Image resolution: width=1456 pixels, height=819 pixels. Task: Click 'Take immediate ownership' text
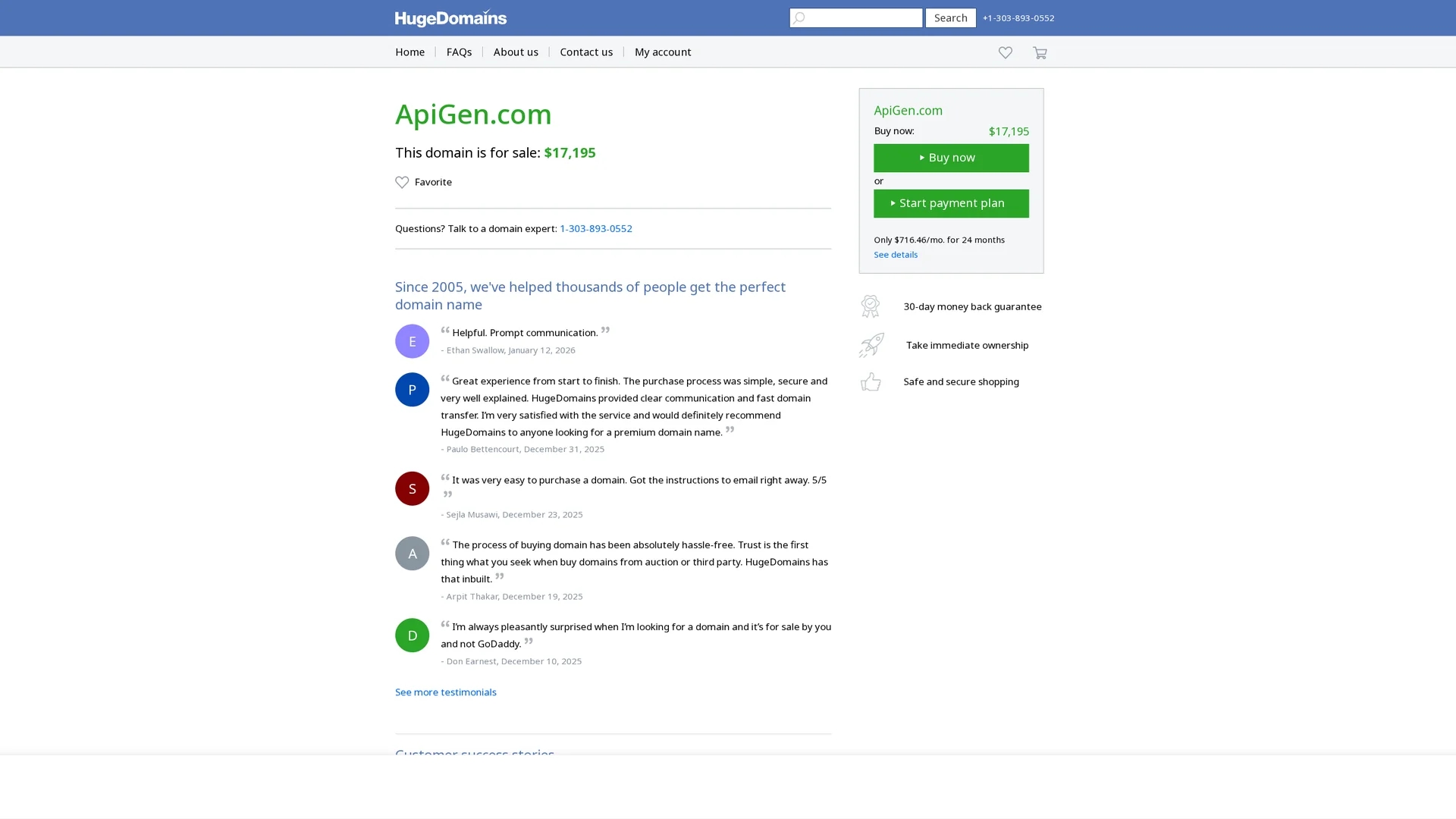click(967, 345)
